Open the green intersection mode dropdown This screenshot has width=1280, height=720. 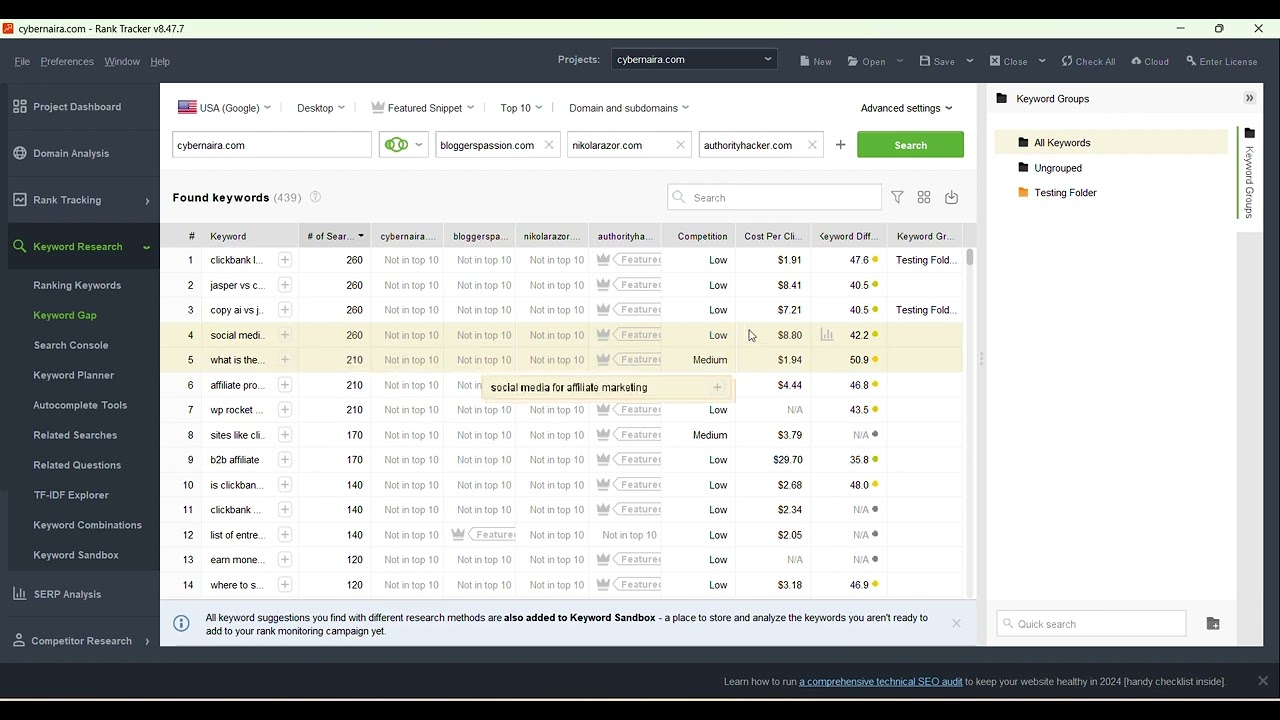point(404,145)
